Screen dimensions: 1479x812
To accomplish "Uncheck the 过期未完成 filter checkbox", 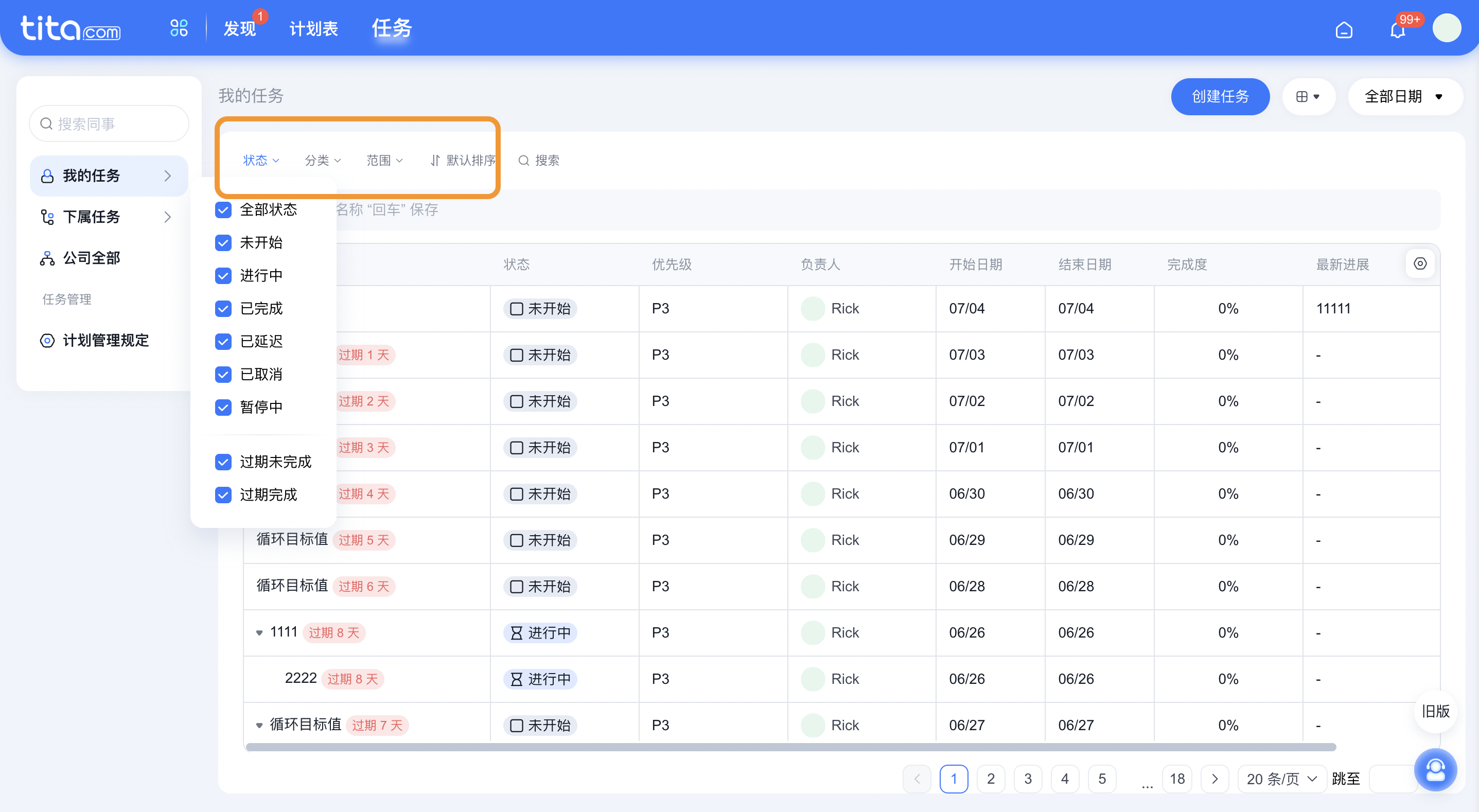I will (223, 462).
